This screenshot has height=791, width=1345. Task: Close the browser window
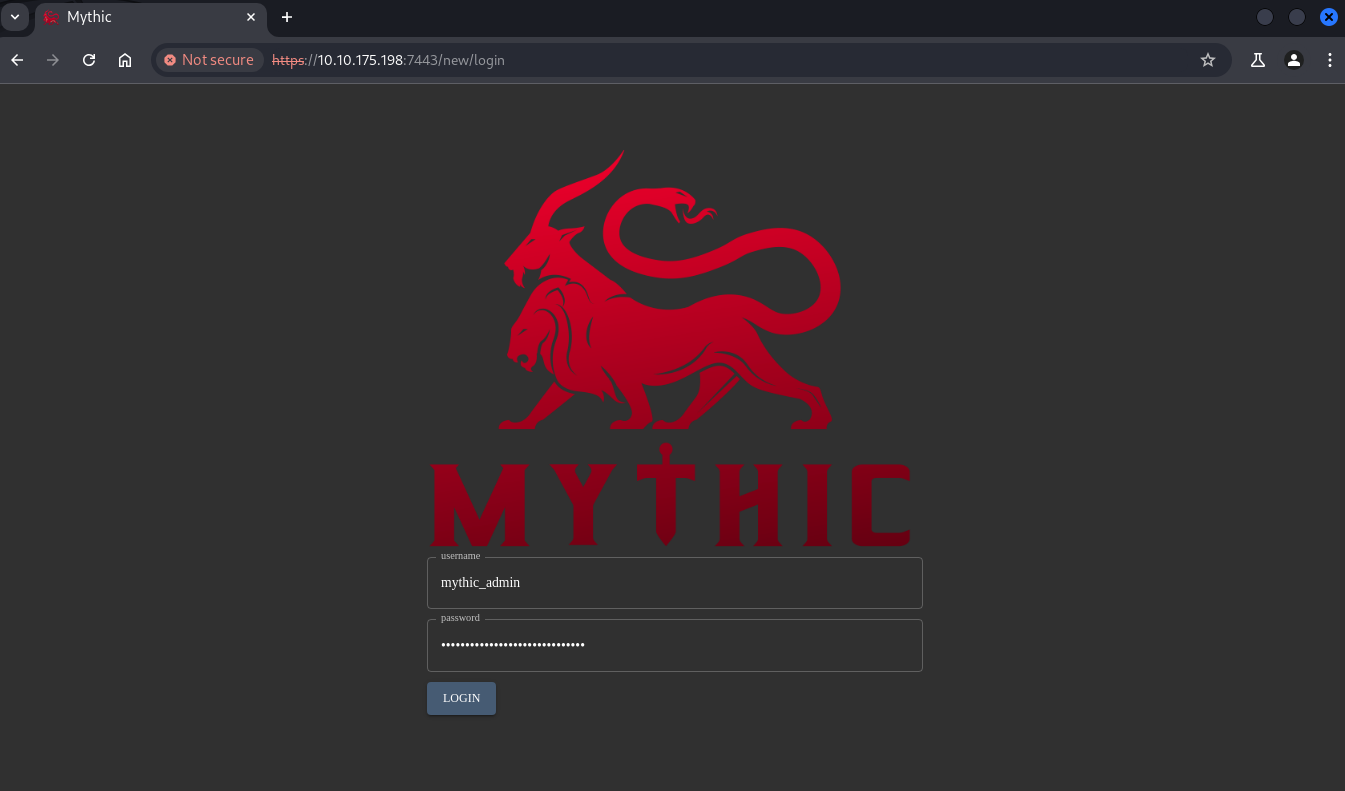tap(1329, 17)
